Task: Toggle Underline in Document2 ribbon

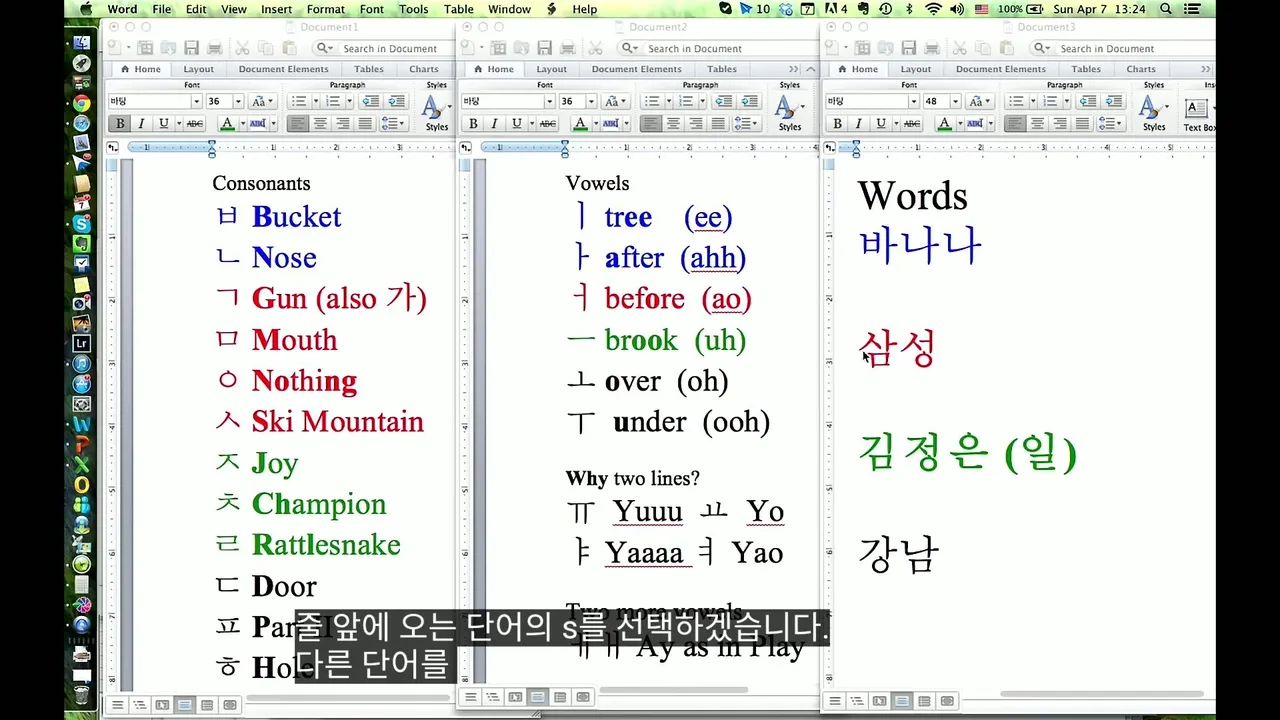Action: pos(516,124)
